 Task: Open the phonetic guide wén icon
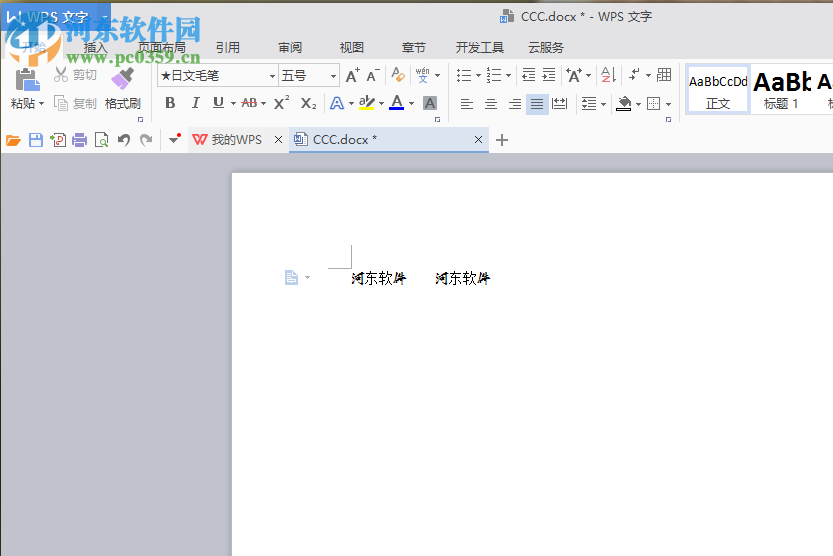(422, 75)
